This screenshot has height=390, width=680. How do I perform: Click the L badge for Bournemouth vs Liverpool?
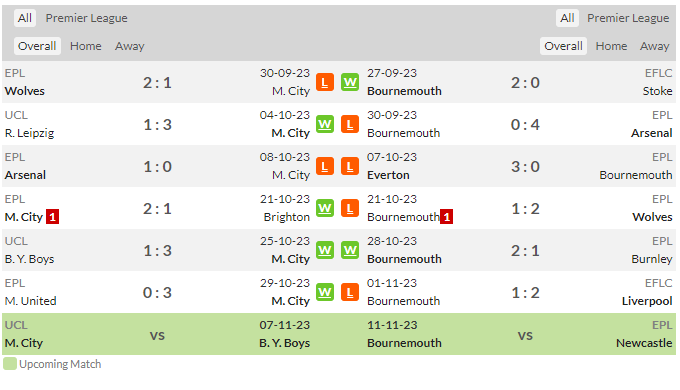(350, 292)
